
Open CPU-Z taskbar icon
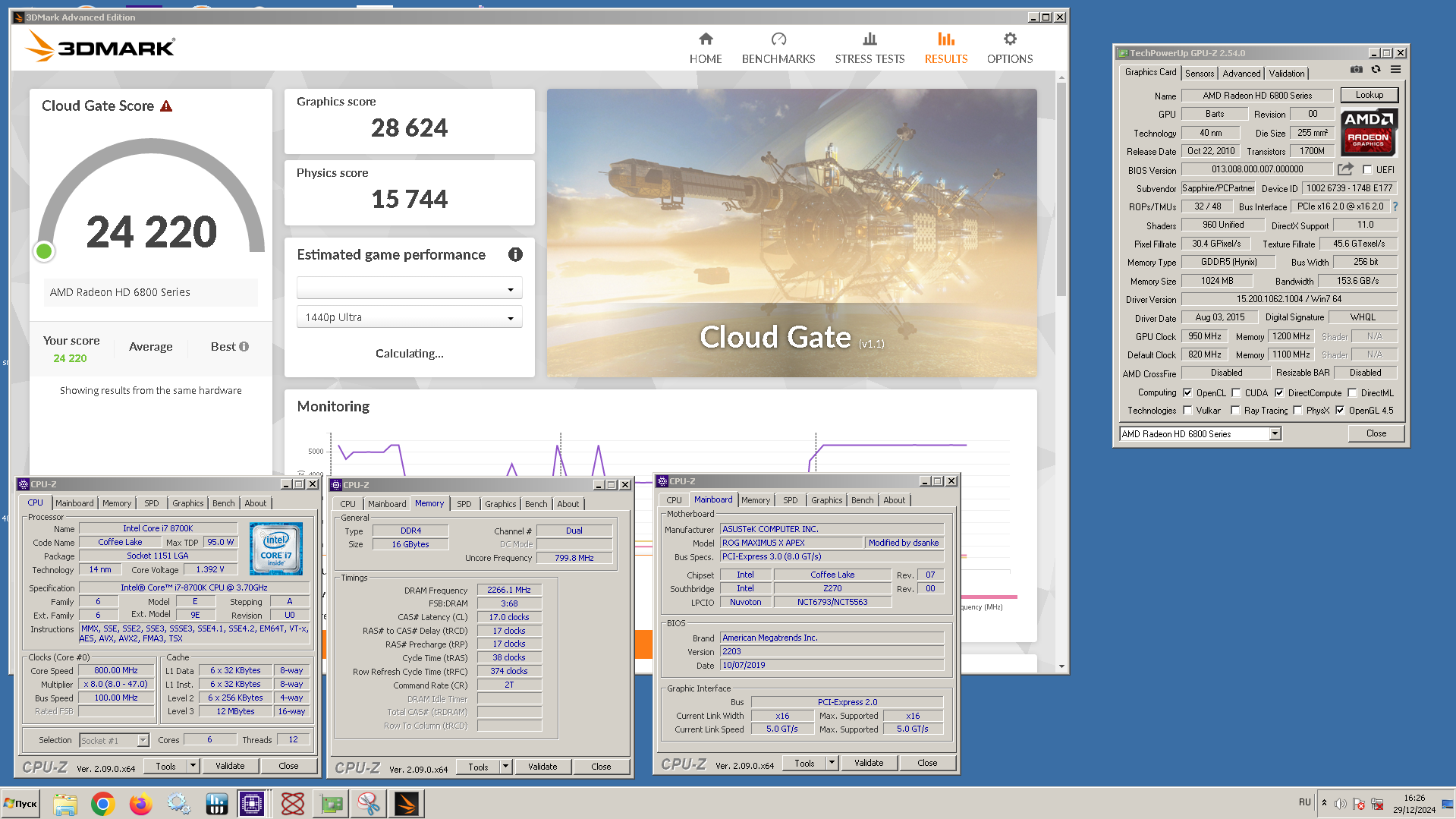click(x=251, y=803)
